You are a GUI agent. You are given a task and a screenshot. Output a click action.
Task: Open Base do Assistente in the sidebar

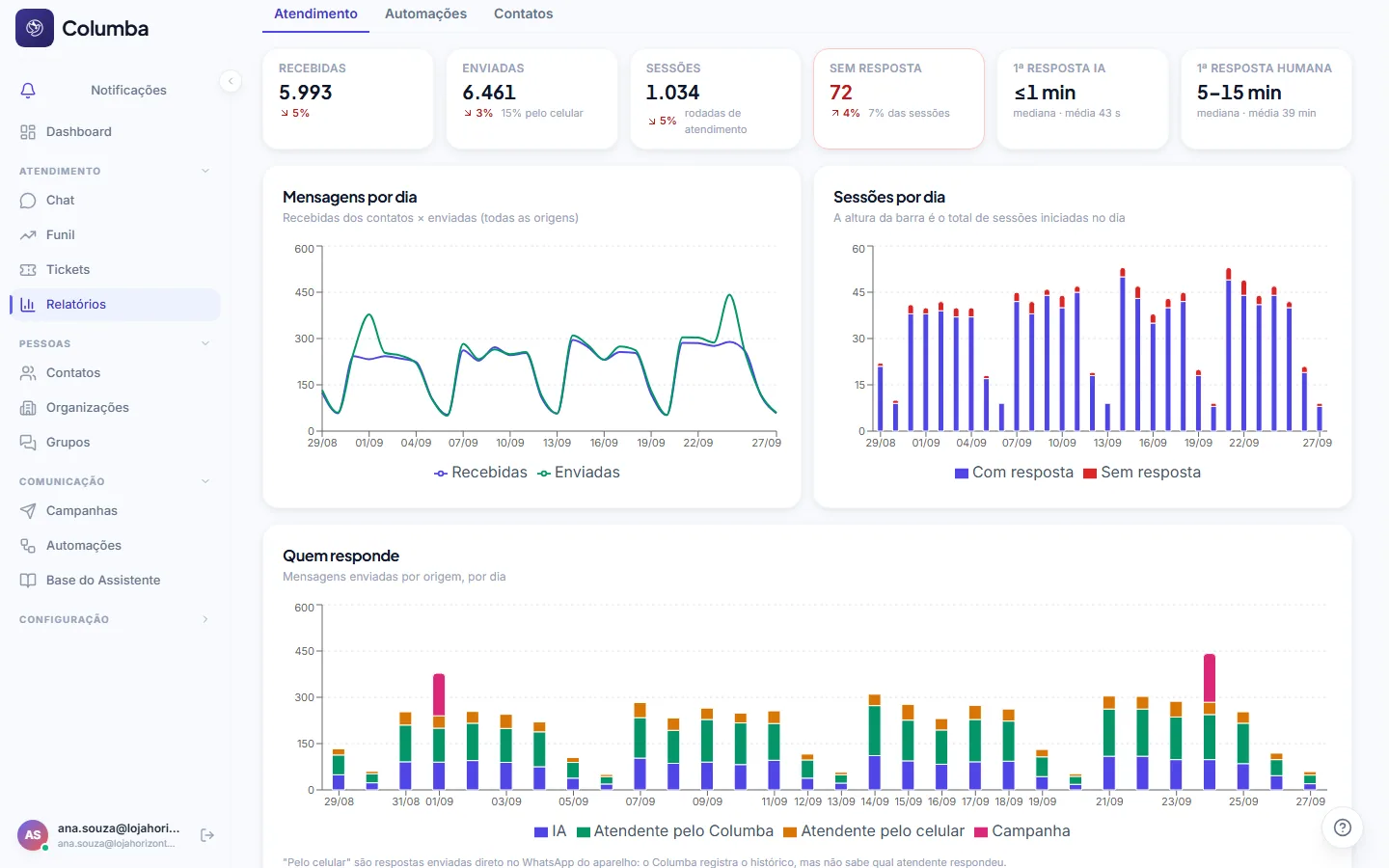click(115, 581)
